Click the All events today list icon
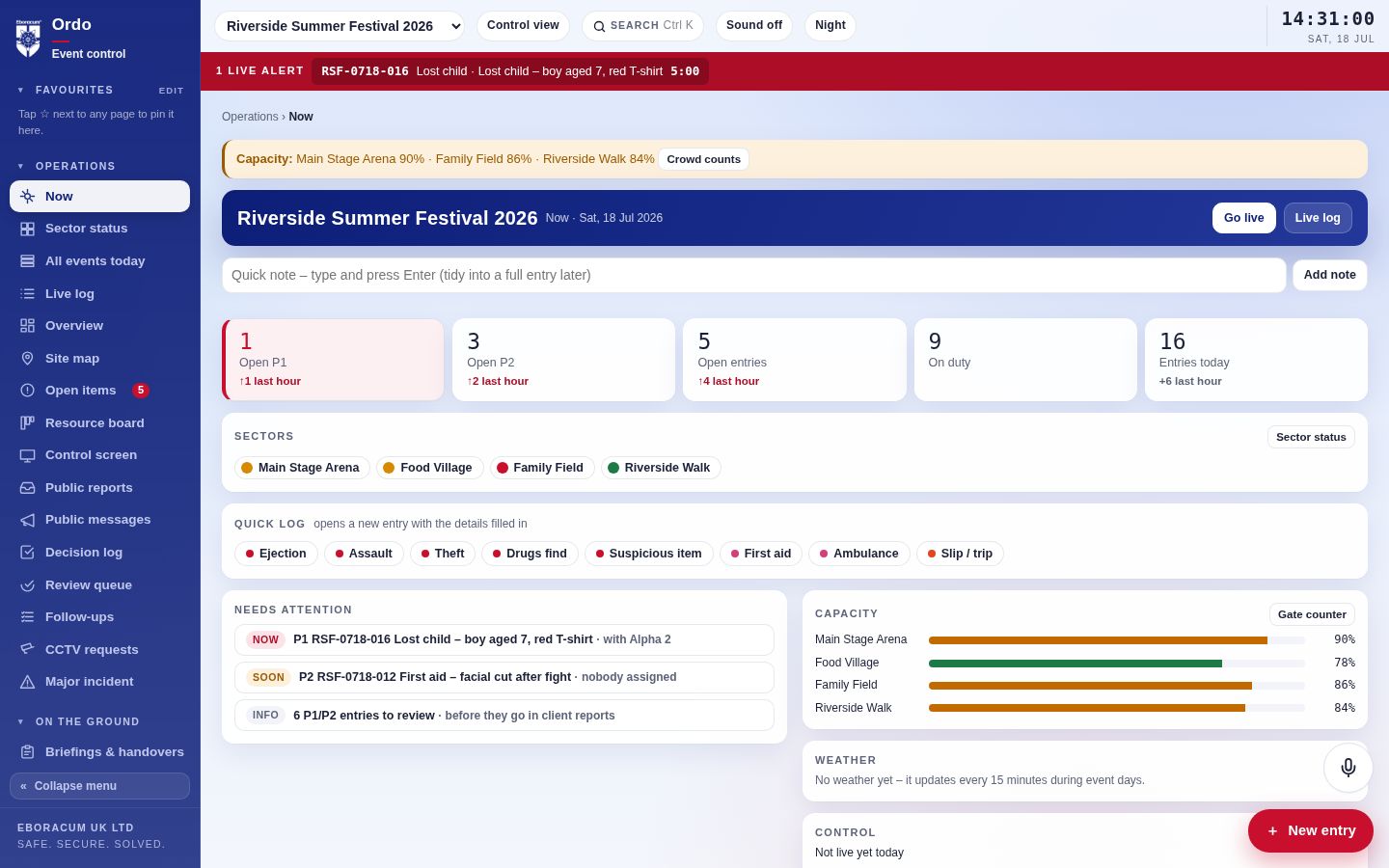Image resolution: width=1389 pixels, height=868 pixels. 27,261
